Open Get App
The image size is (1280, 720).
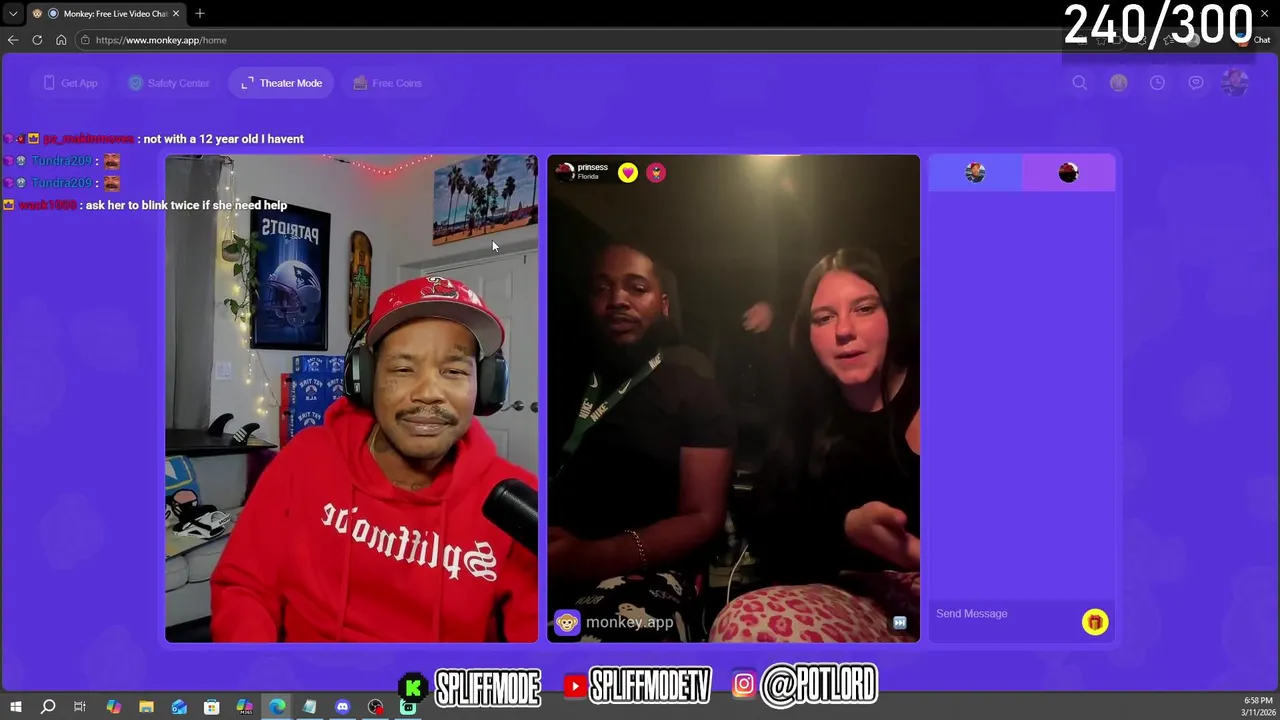(x=70, y=83)
